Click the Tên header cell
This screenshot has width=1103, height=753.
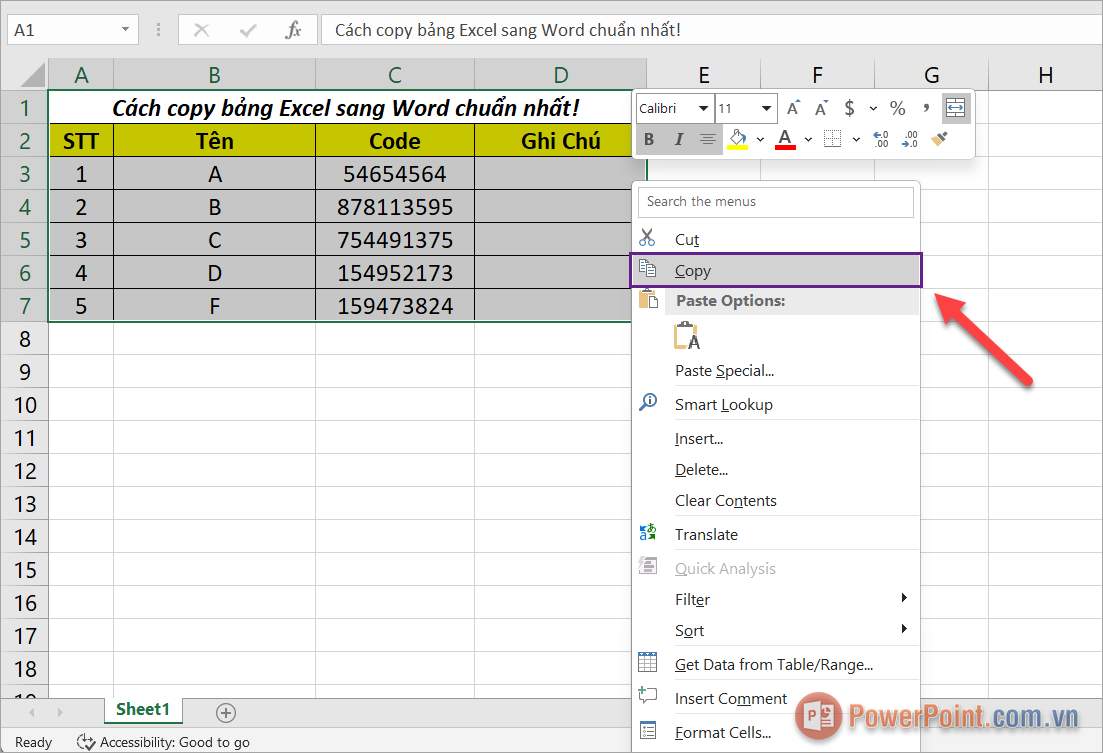tap(215, 141)
